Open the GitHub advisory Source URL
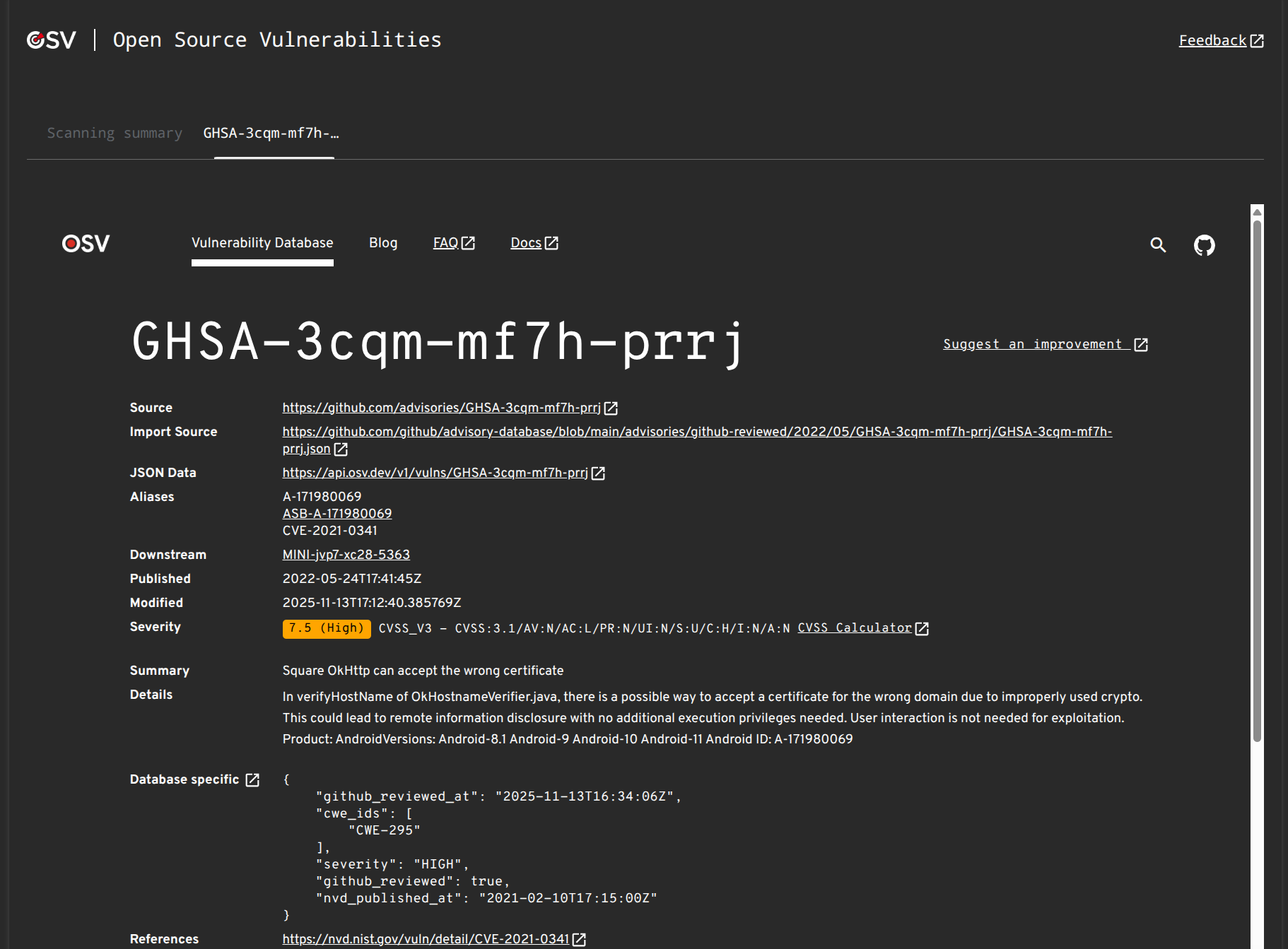 coord(441,408)
